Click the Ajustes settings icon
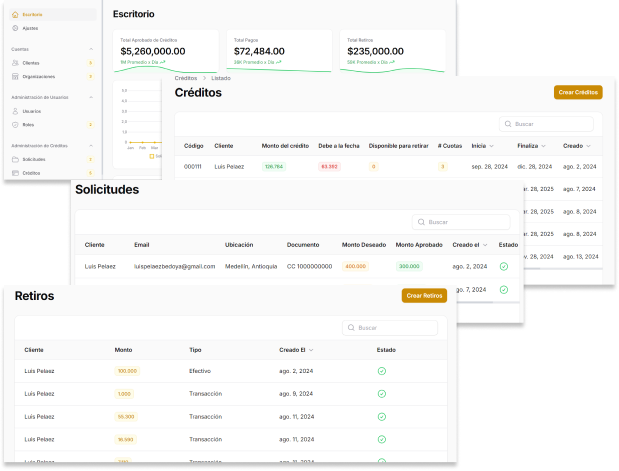Screen dimensions: 619x471 click(15, 28)
